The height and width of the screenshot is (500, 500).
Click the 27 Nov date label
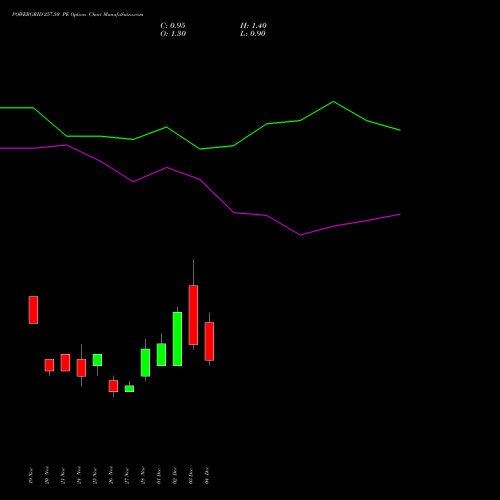click(x=127, y=475)
